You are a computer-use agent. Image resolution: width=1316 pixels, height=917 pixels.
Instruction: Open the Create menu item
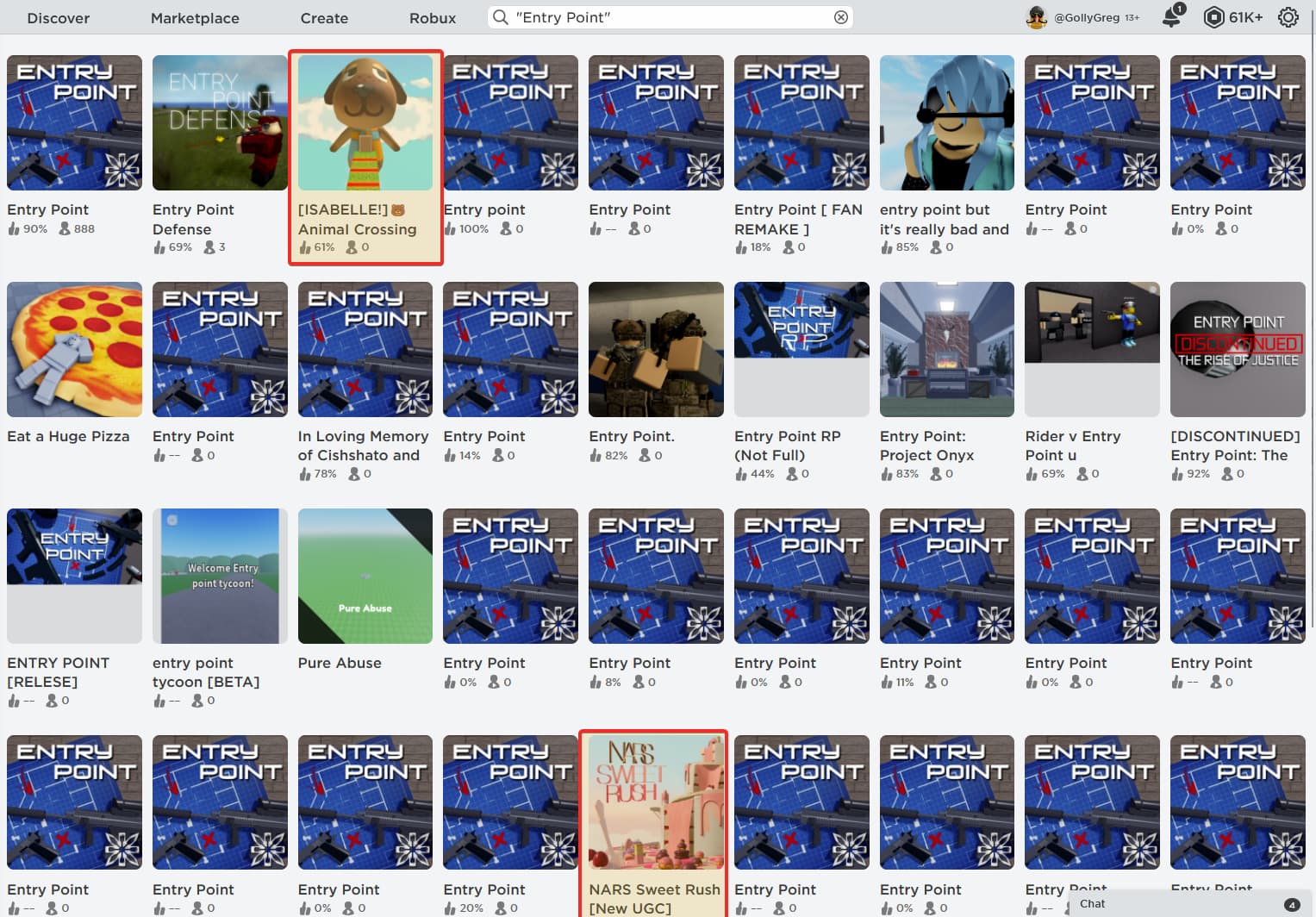pyautogui.click(x=324, y=18)
